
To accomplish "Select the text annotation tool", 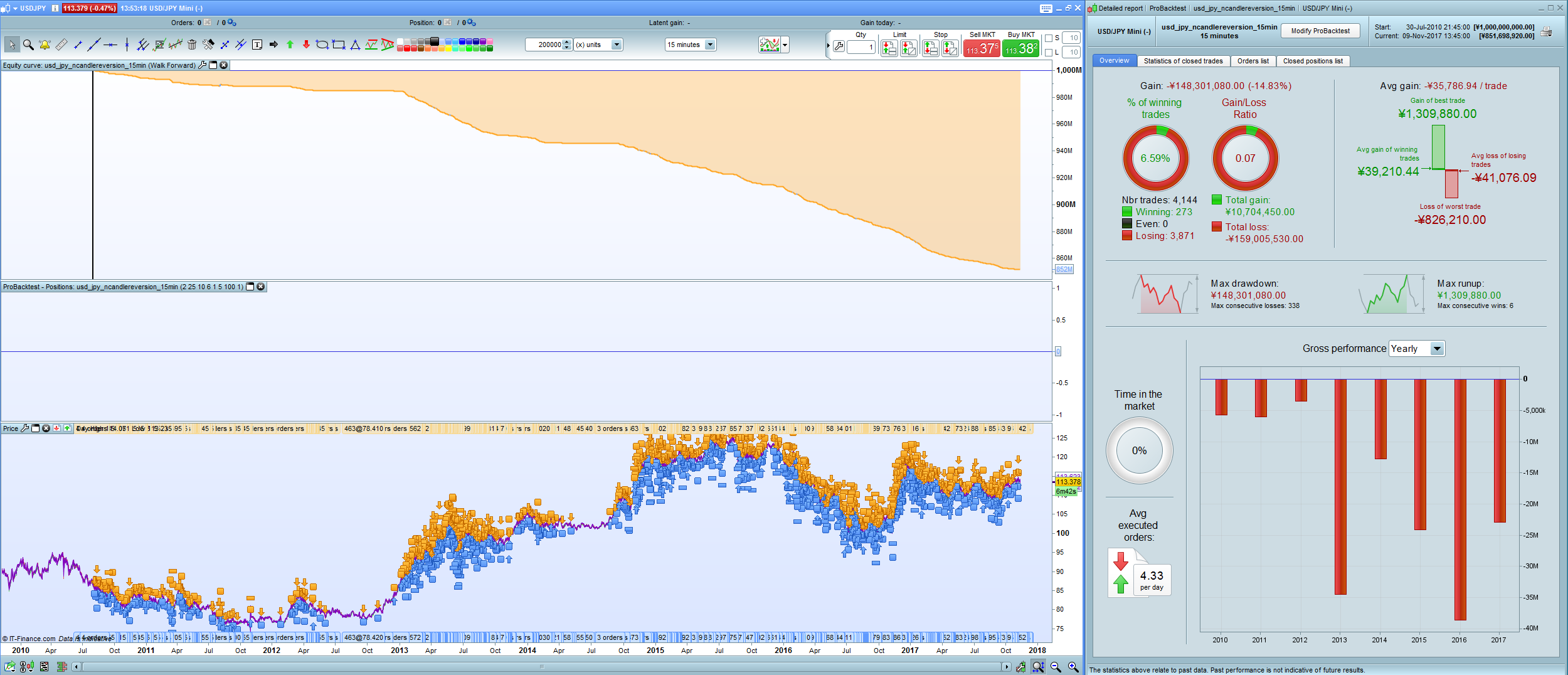I will [257, 45].
